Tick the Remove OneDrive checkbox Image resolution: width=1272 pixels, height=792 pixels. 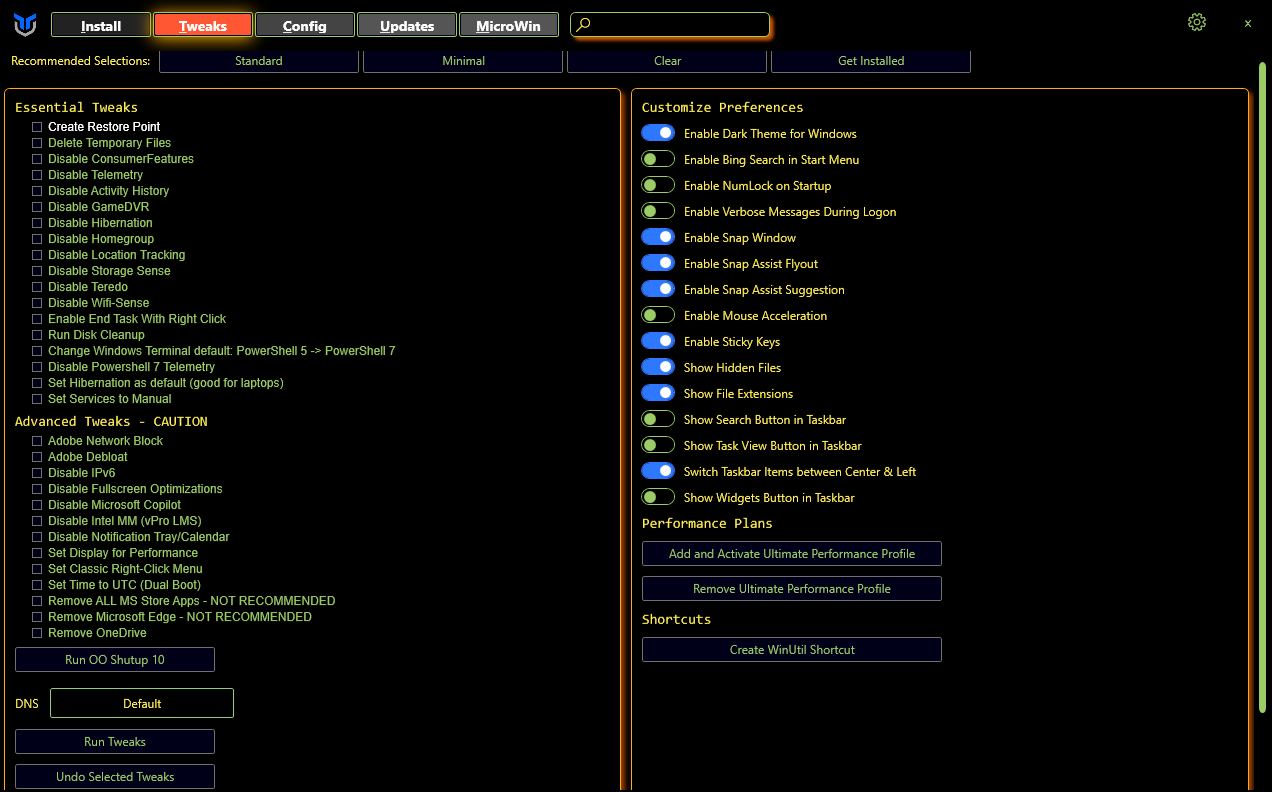click(x=37, y=633)
